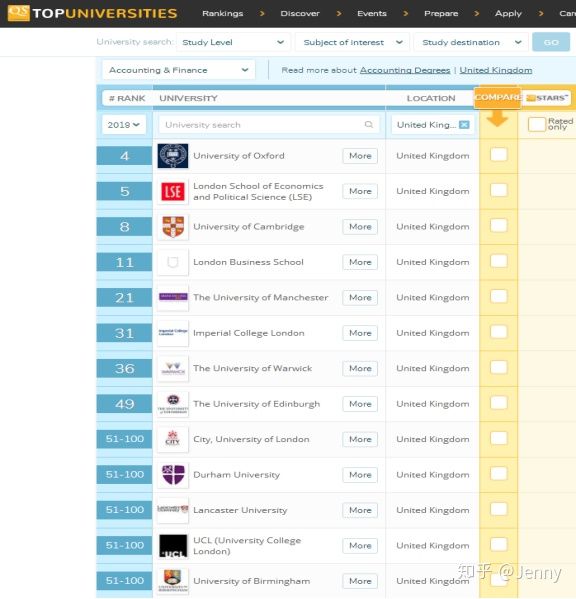Expand the Accounting & Finance subject dropdown
Screen dimensions: 576x599
[178, 70]
